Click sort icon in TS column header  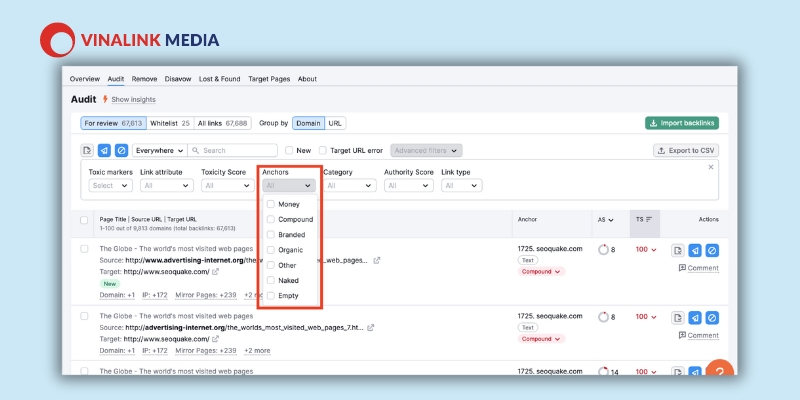(649, 219)
